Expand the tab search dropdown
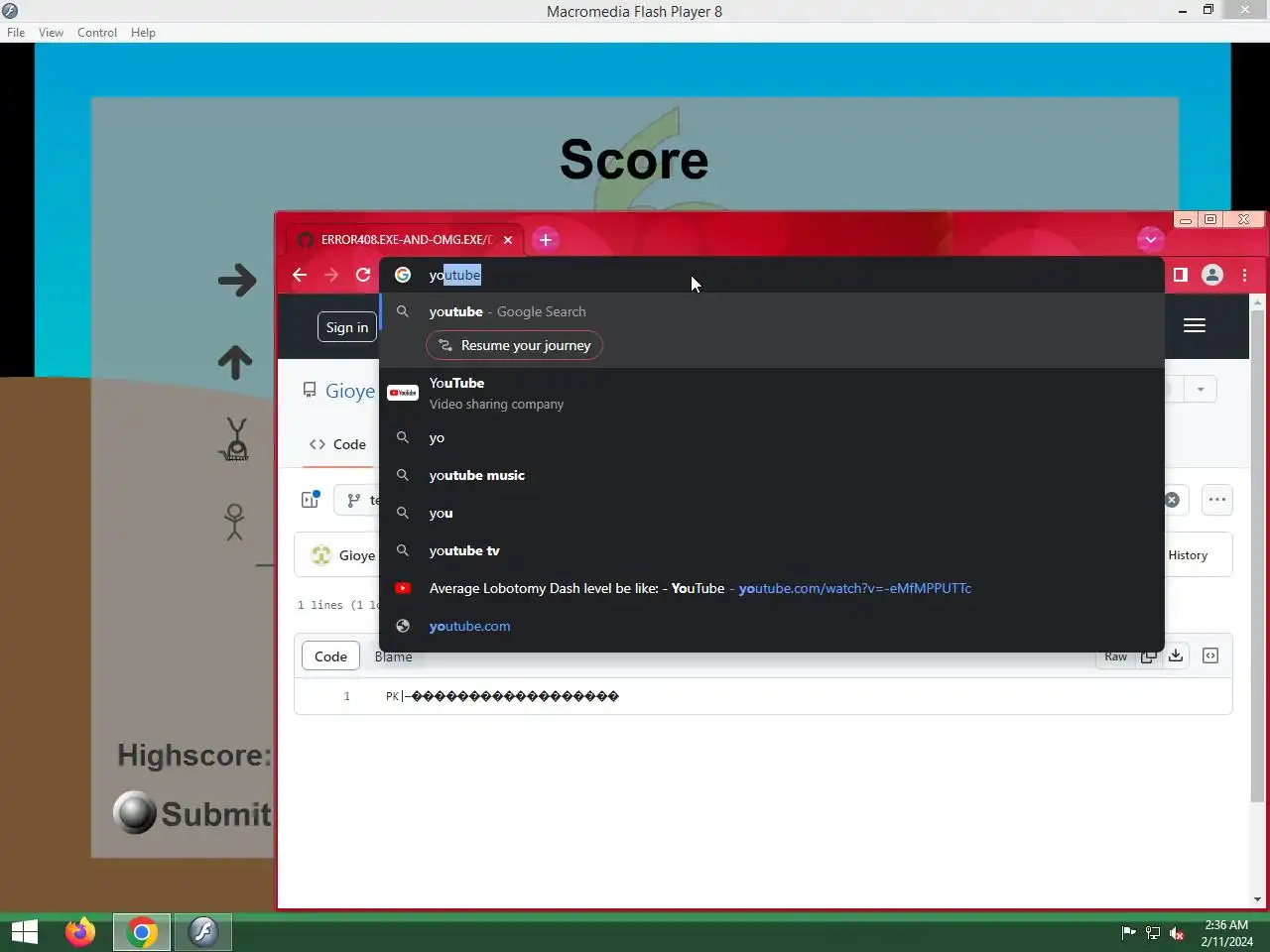Image resolution: width=1270 pixels, height=952 pixels. (1150, 239)
